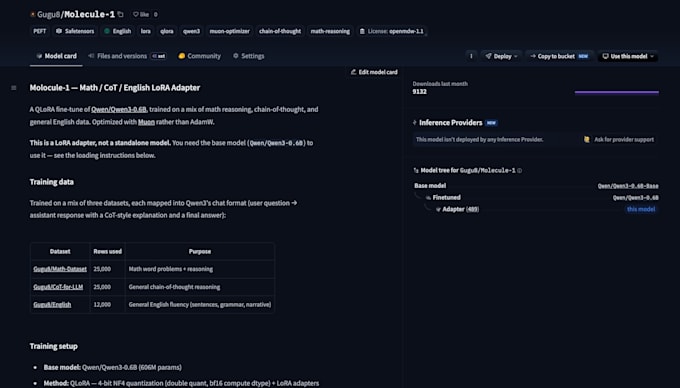Filter by the English language tag
Viewport: 680px width, 388px height.
coord(118,31)
